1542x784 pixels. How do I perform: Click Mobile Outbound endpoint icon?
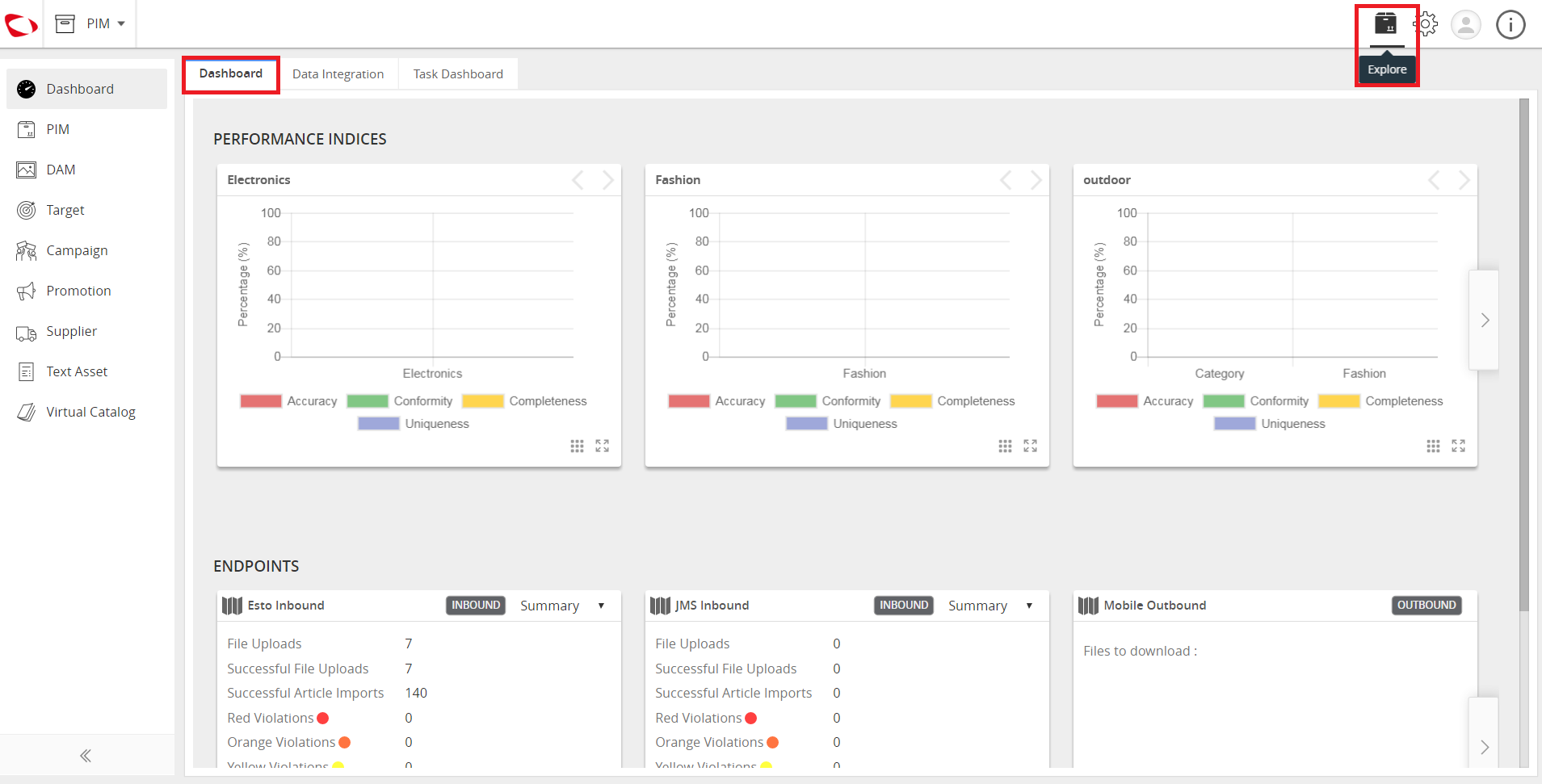tap(1089, 606)
